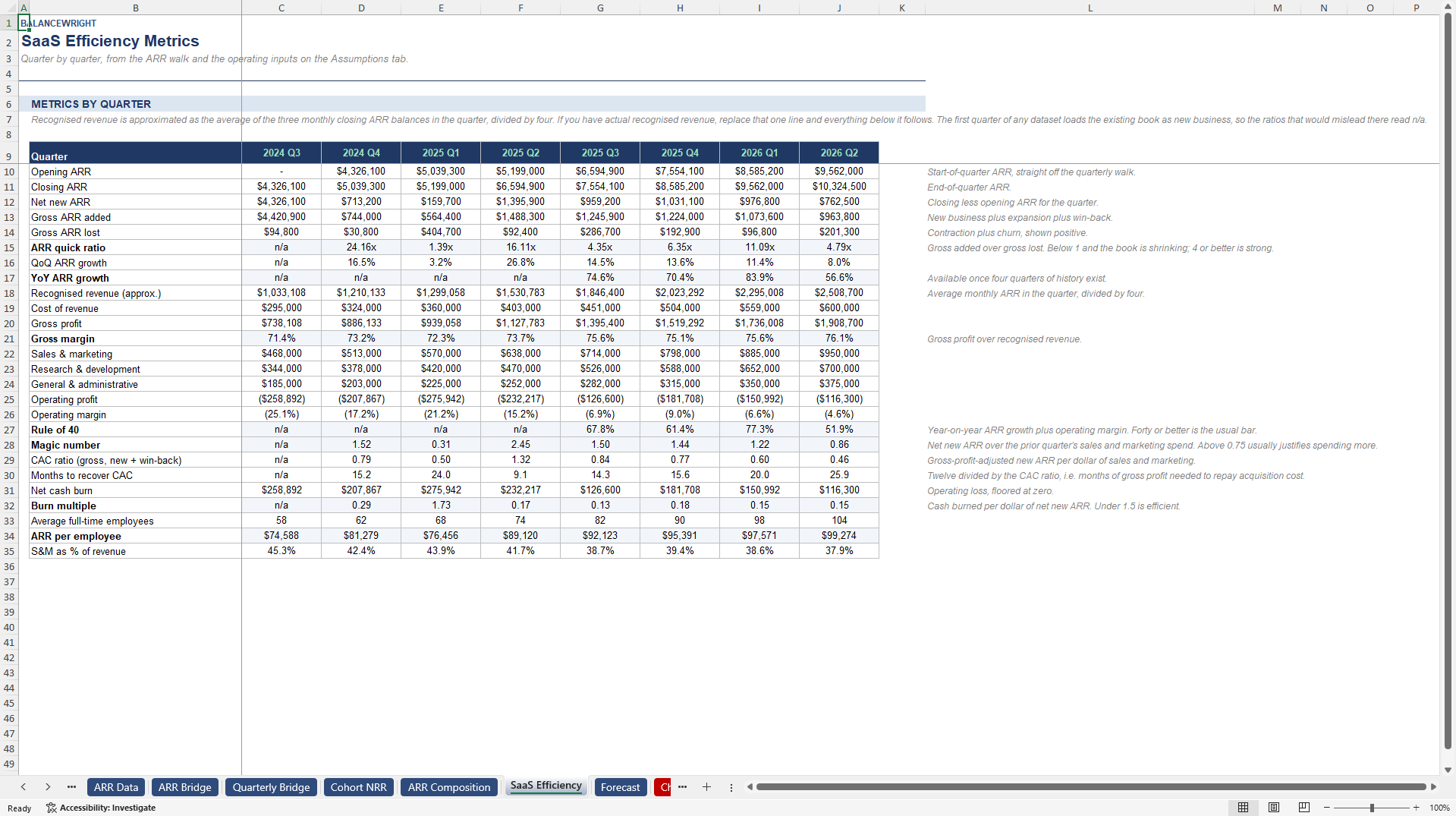Screen dimensions: 1456x816
Task: Select ARR per employee value $99,274
Action: tap(839, 536)
